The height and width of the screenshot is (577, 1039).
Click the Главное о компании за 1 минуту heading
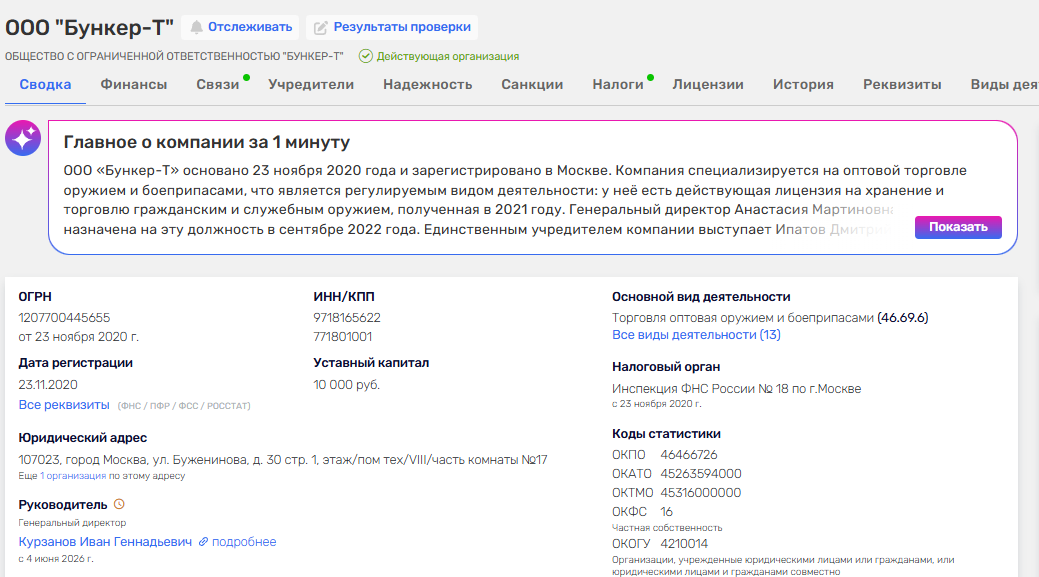click(x=207, y=142)
